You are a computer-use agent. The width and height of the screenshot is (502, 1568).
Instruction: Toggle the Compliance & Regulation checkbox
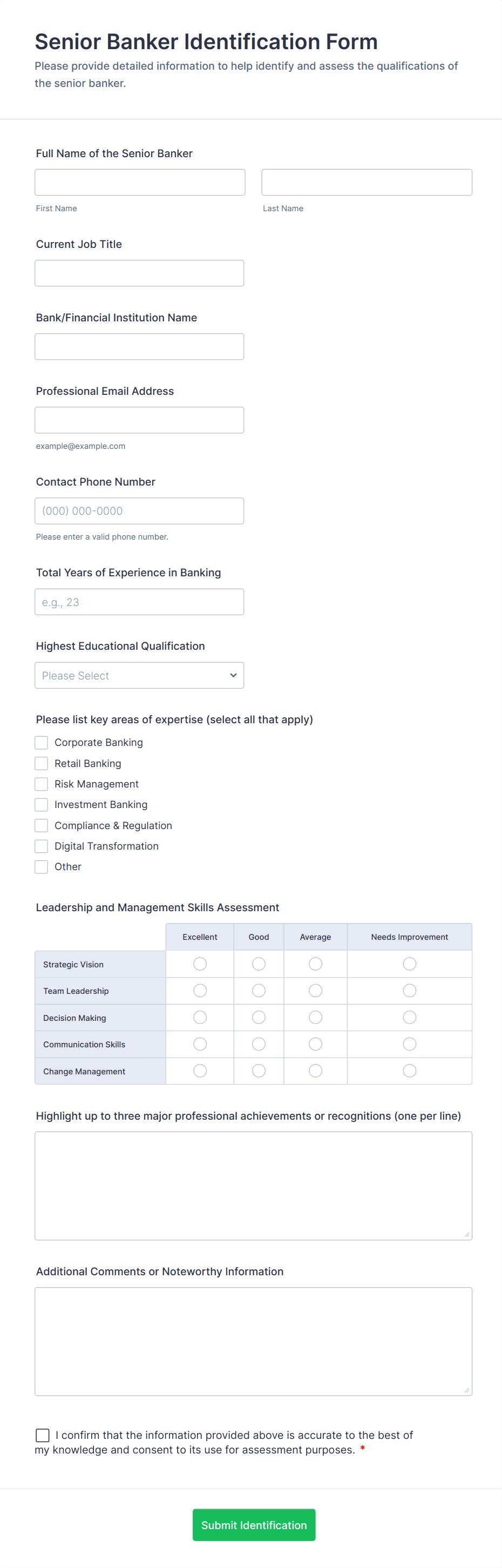(41, 825)
